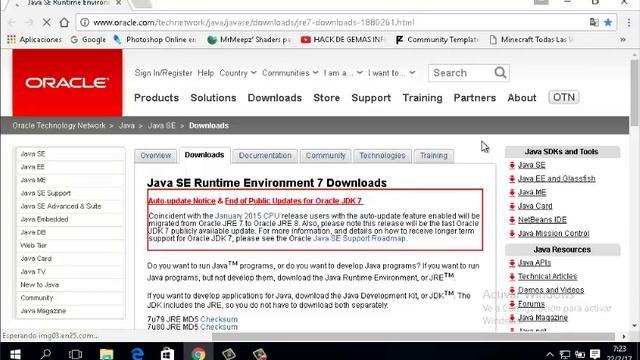This screenshot has height=360, width=640.
Task: Click download arrow beside NetBeans IDE
Action: click(x=512, y=220)
